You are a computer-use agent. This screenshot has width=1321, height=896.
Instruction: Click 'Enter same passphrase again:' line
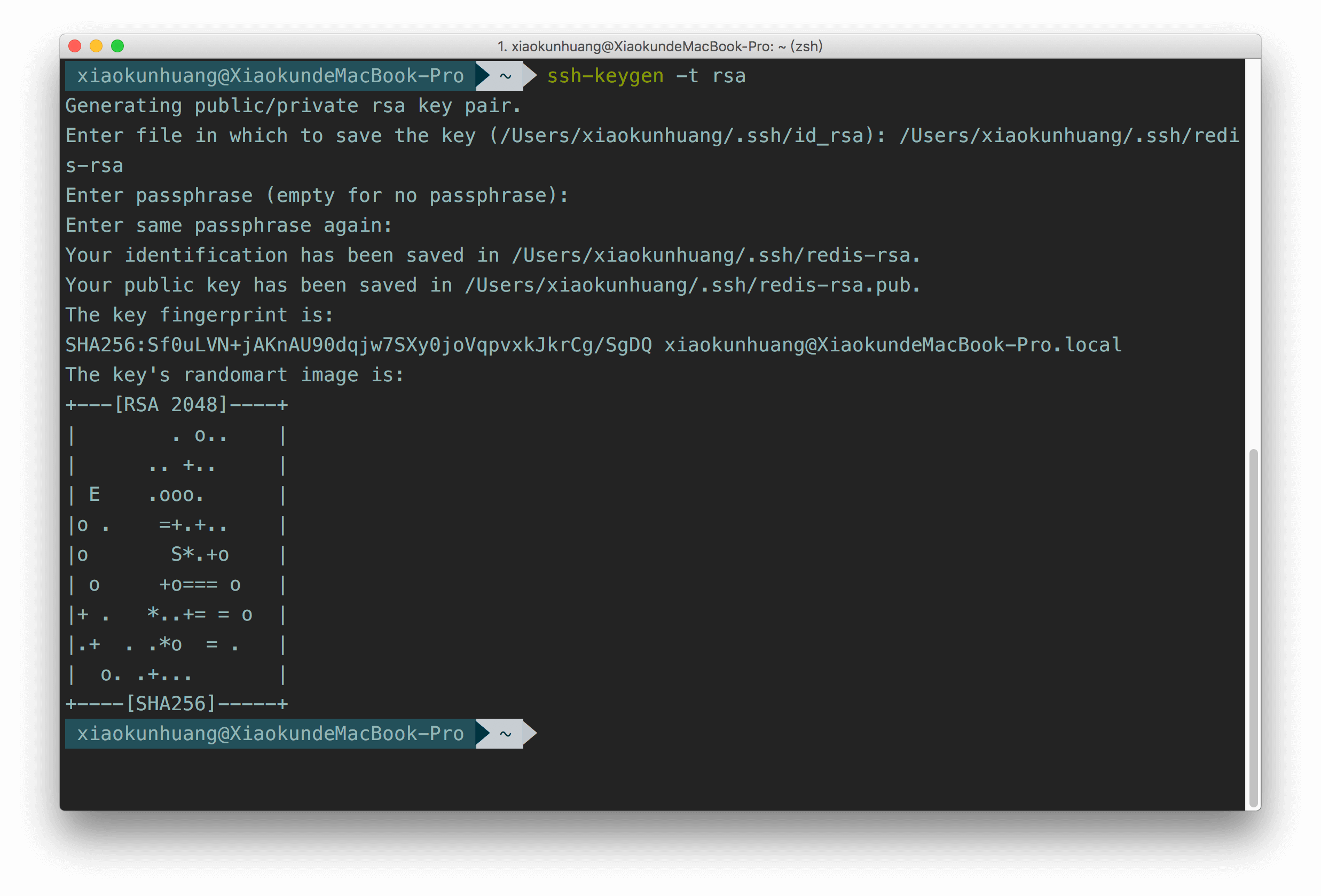pos(229,225)
